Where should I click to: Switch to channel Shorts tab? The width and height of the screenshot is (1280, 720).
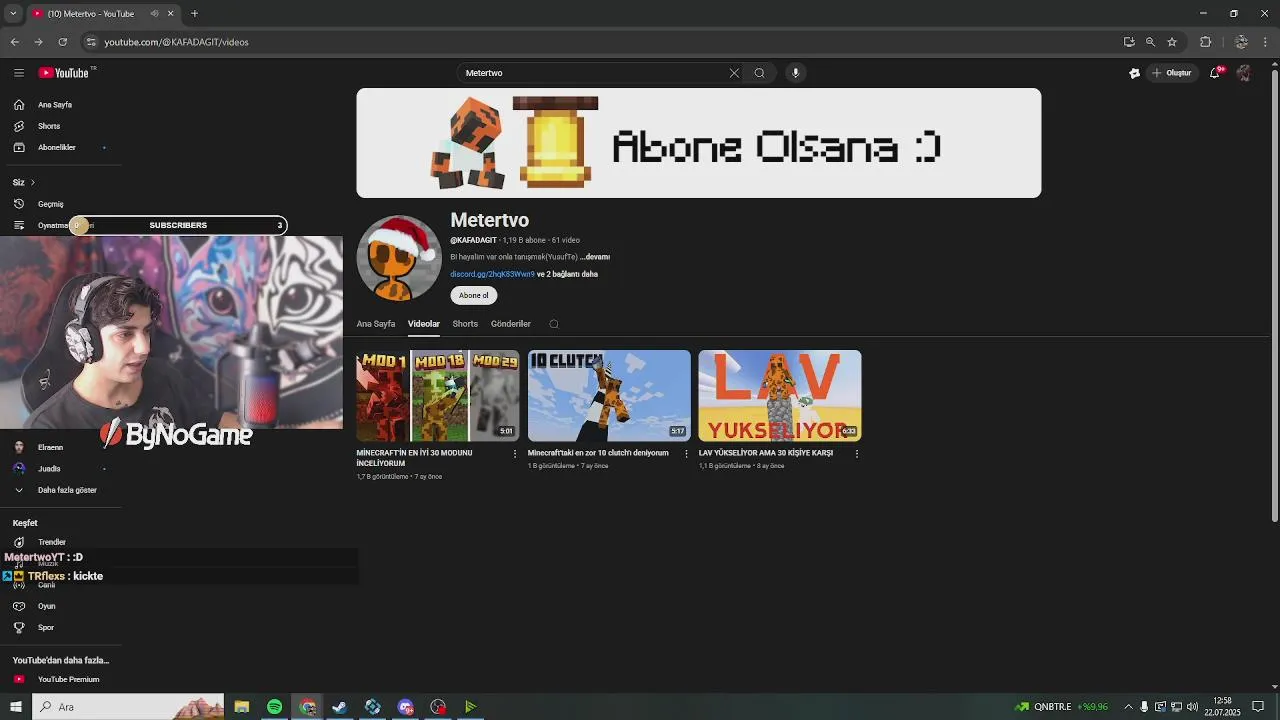[465, 324]
